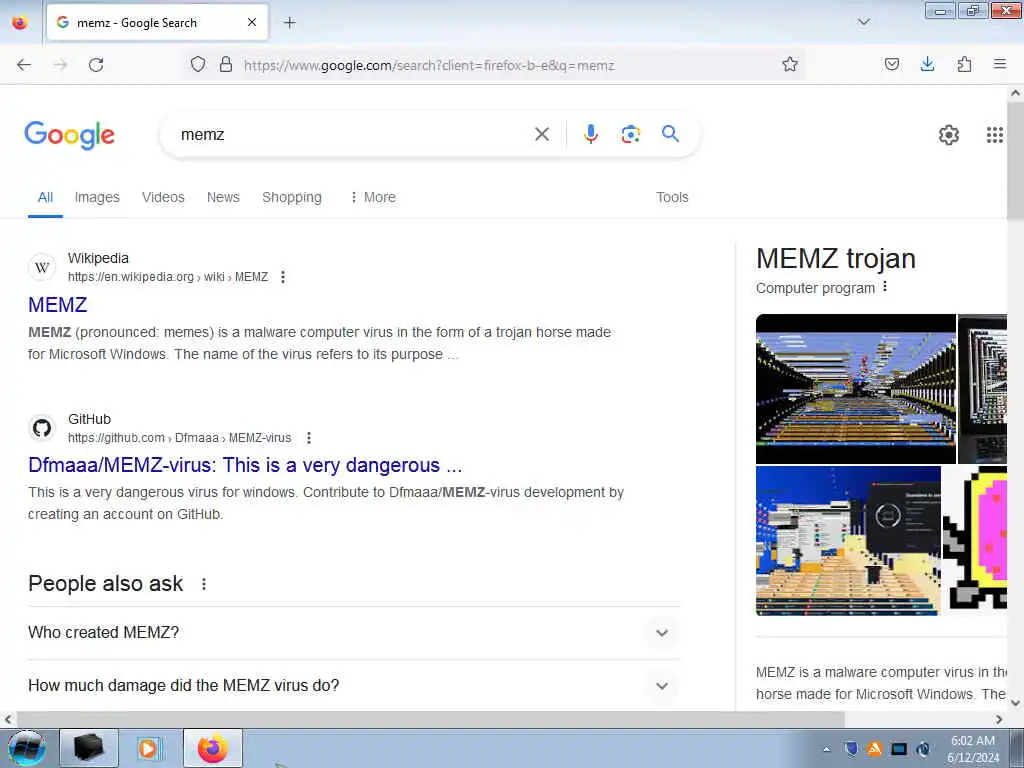Open options beside Computer program label
Image resolution: width=1024 pixels, height=768 pixels.
click(x=885, y=287)
